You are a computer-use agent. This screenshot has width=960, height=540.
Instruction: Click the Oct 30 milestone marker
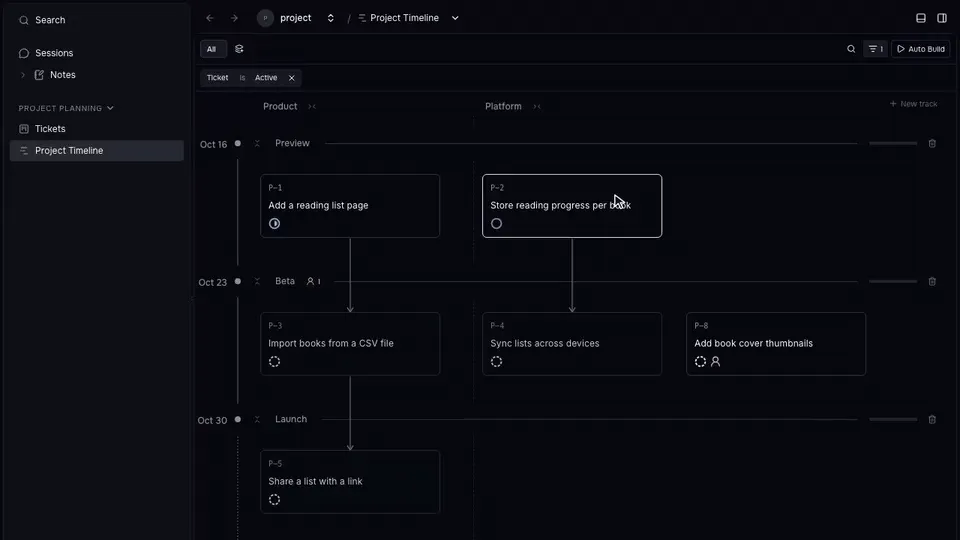[x=238, y=420]
